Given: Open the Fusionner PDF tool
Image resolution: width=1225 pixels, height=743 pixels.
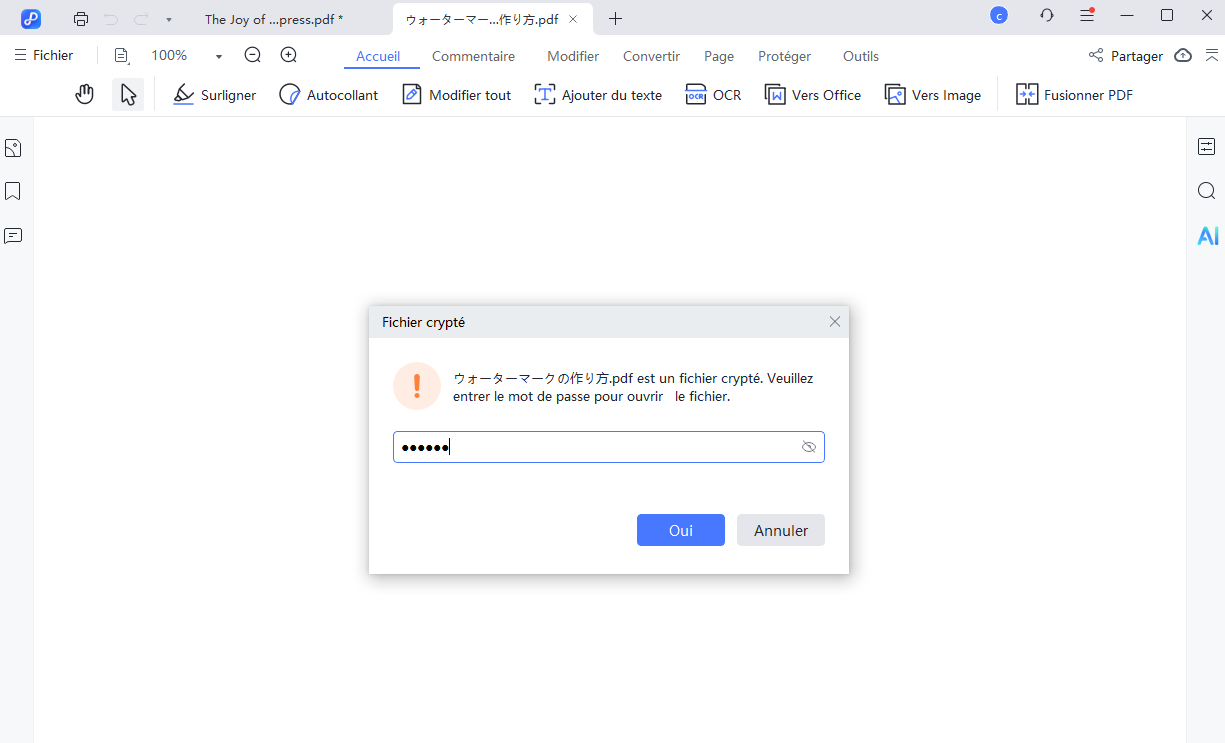Looking at the screenshot, I should (1074, 94).
